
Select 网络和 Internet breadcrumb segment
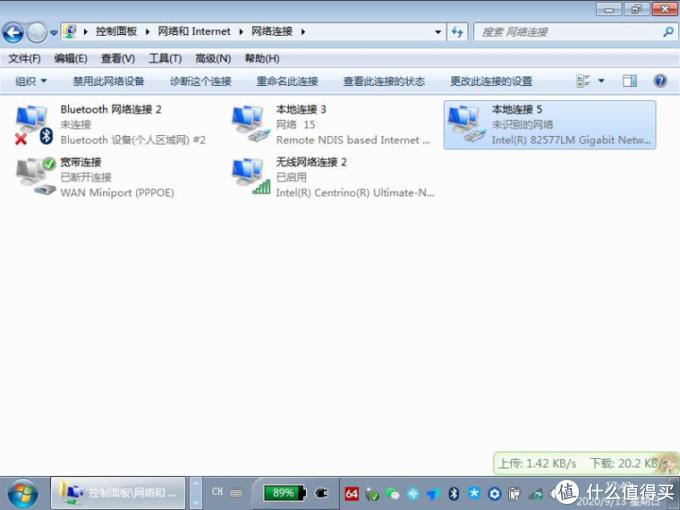(194, 32)
